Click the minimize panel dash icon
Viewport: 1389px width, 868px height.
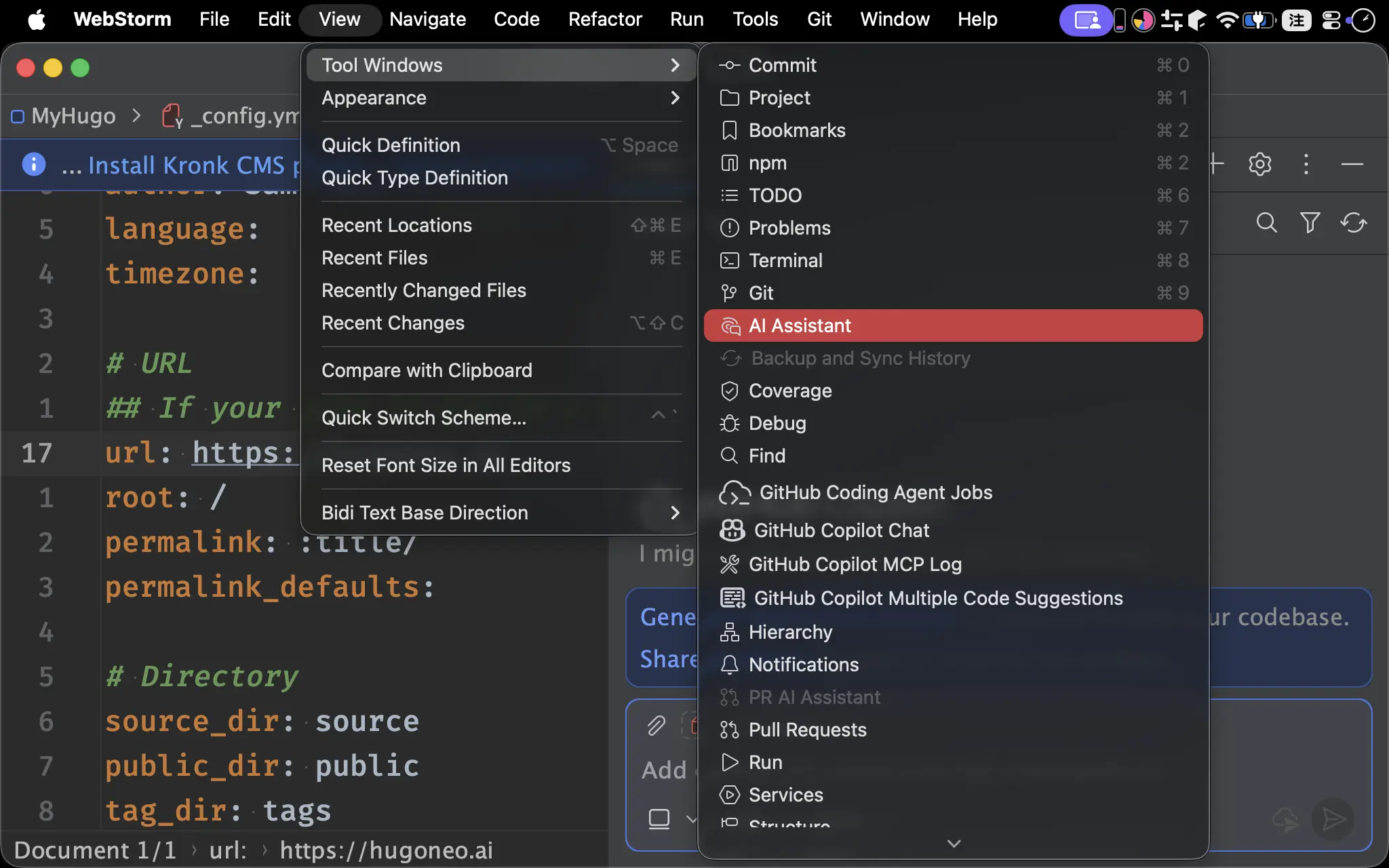pos(1352,164)
